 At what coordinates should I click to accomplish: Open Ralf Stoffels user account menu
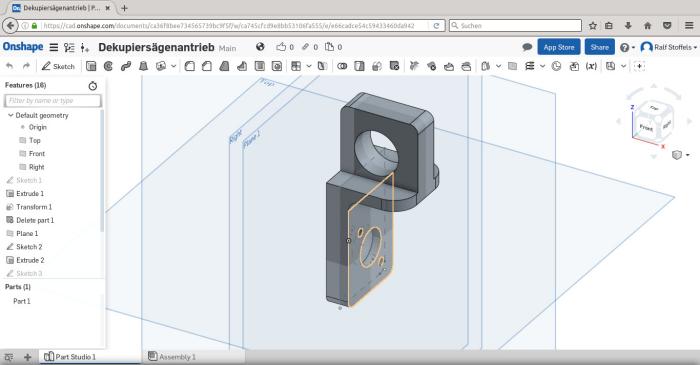tap(668, 47)
